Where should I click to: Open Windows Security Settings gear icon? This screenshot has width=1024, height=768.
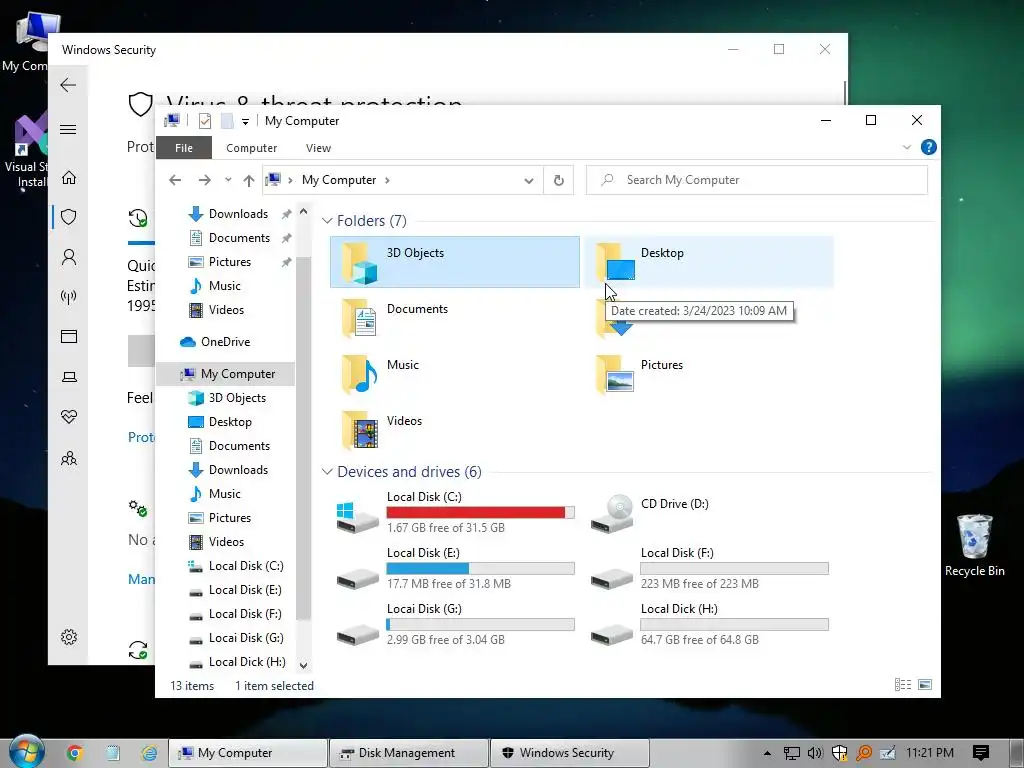(69, 637)
